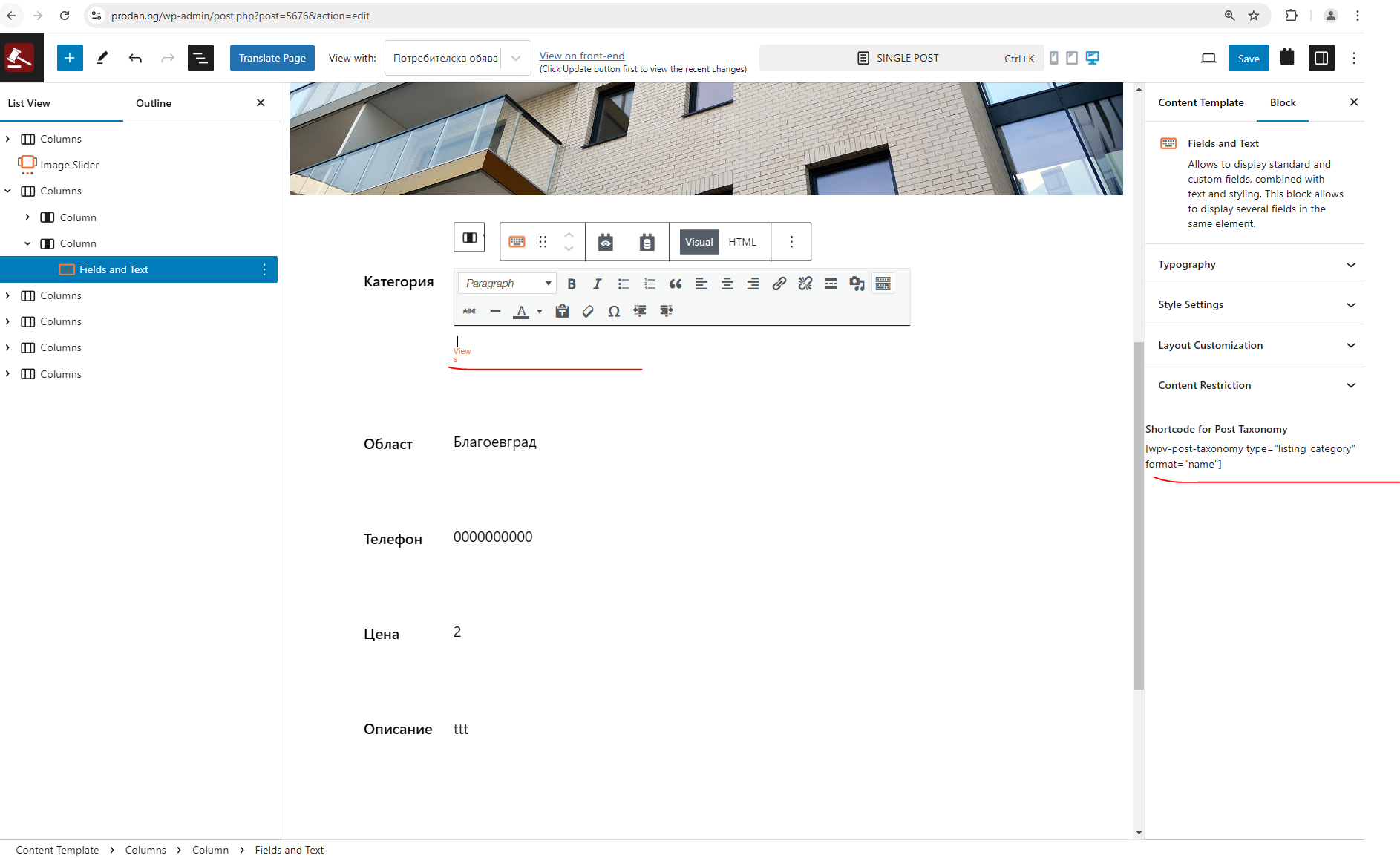
Task: Insert a horizontal line
Action: click(495, 311)
